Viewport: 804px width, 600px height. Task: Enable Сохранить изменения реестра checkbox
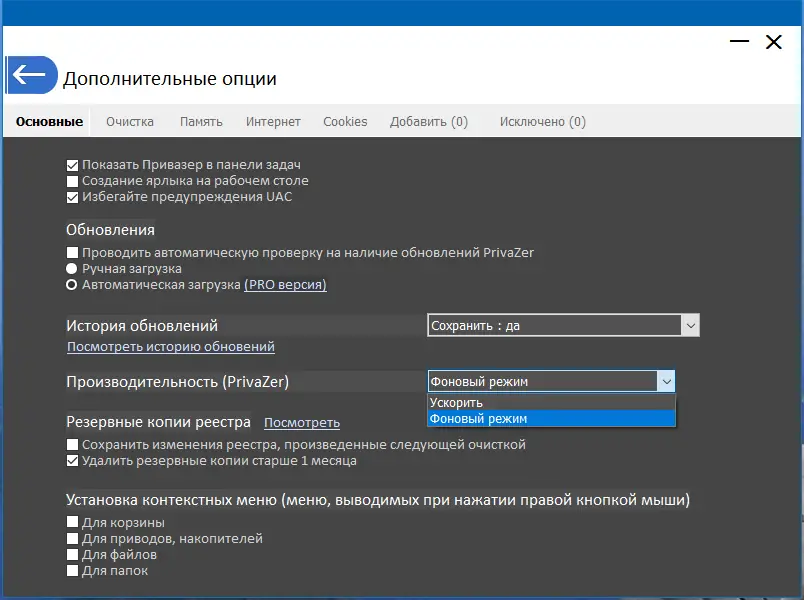point(72,445)
